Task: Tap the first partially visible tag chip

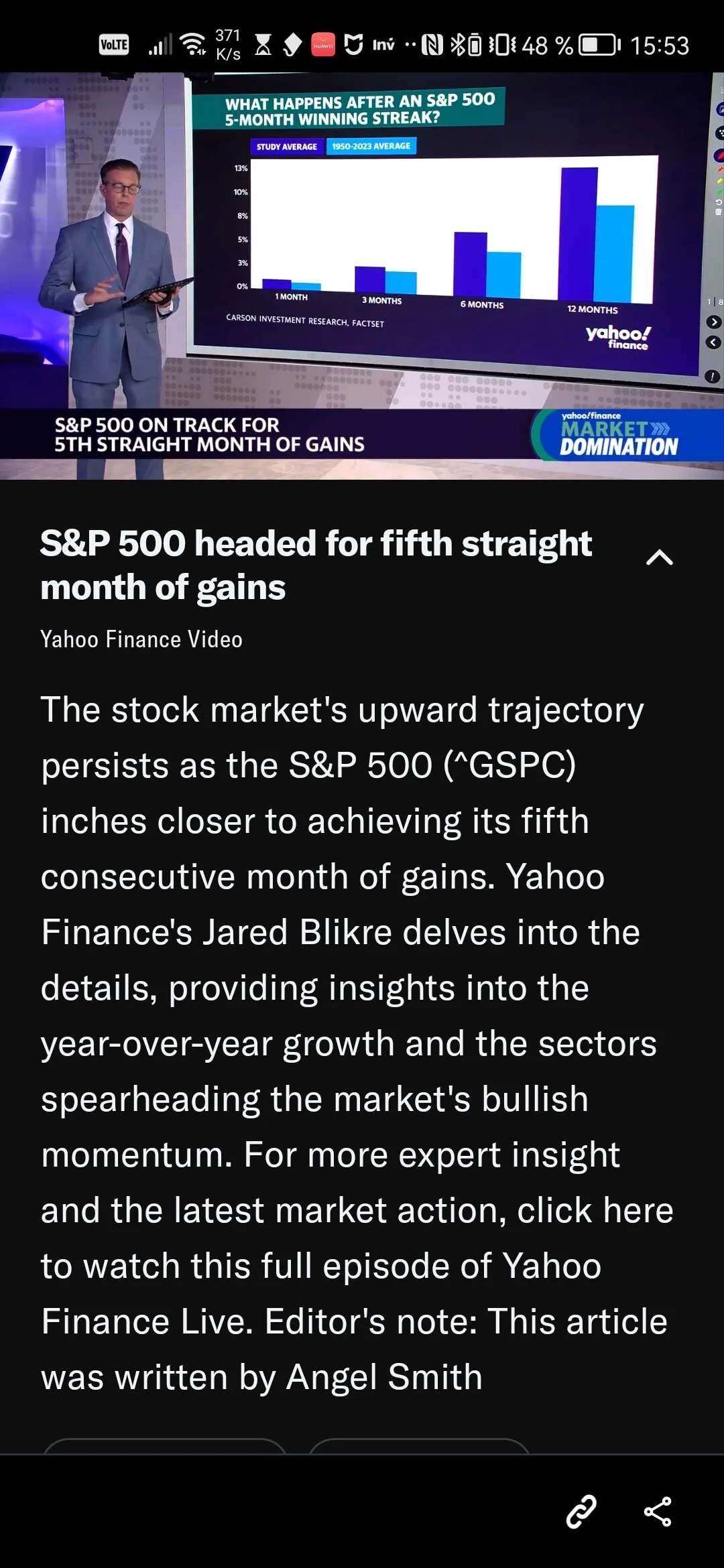Action: (x=165, y=1446)
